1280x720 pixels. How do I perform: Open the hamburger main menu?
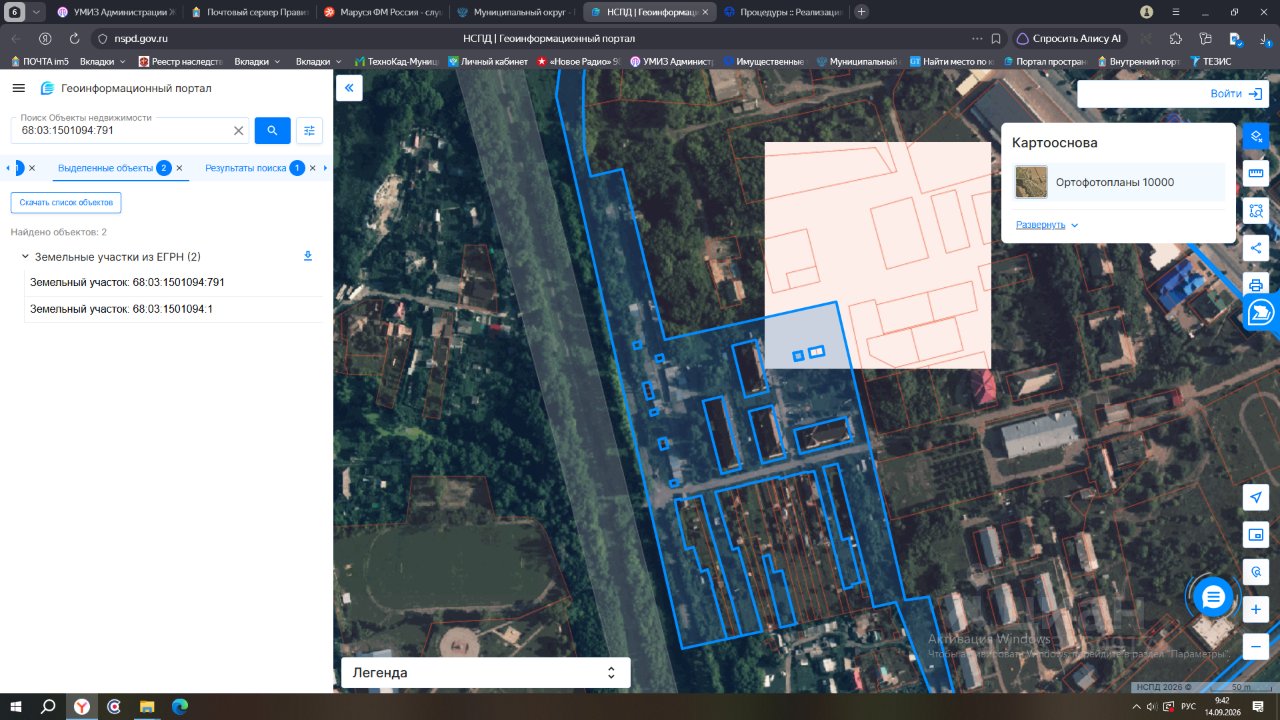[18, 88]
